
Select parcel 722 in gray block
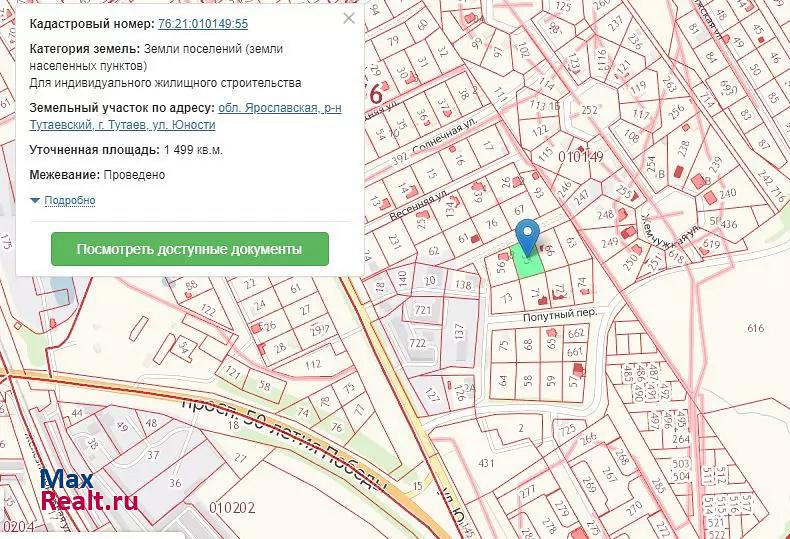418,343
